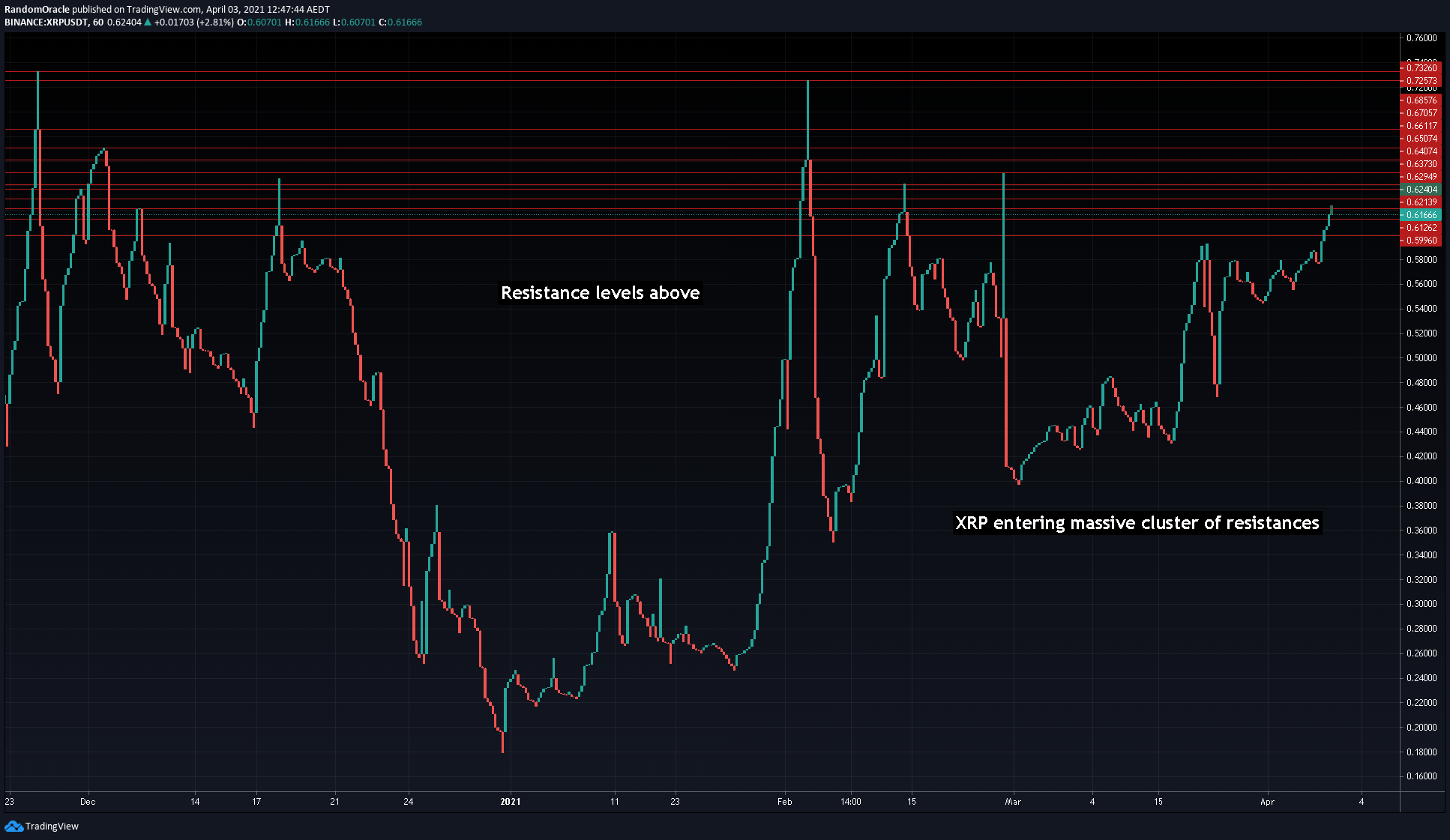Image resolution: width=1450 pixels, height=840 pixels.
Task: Click the publish date 'April 03, 2021' text
Action: tap(236, 10)
